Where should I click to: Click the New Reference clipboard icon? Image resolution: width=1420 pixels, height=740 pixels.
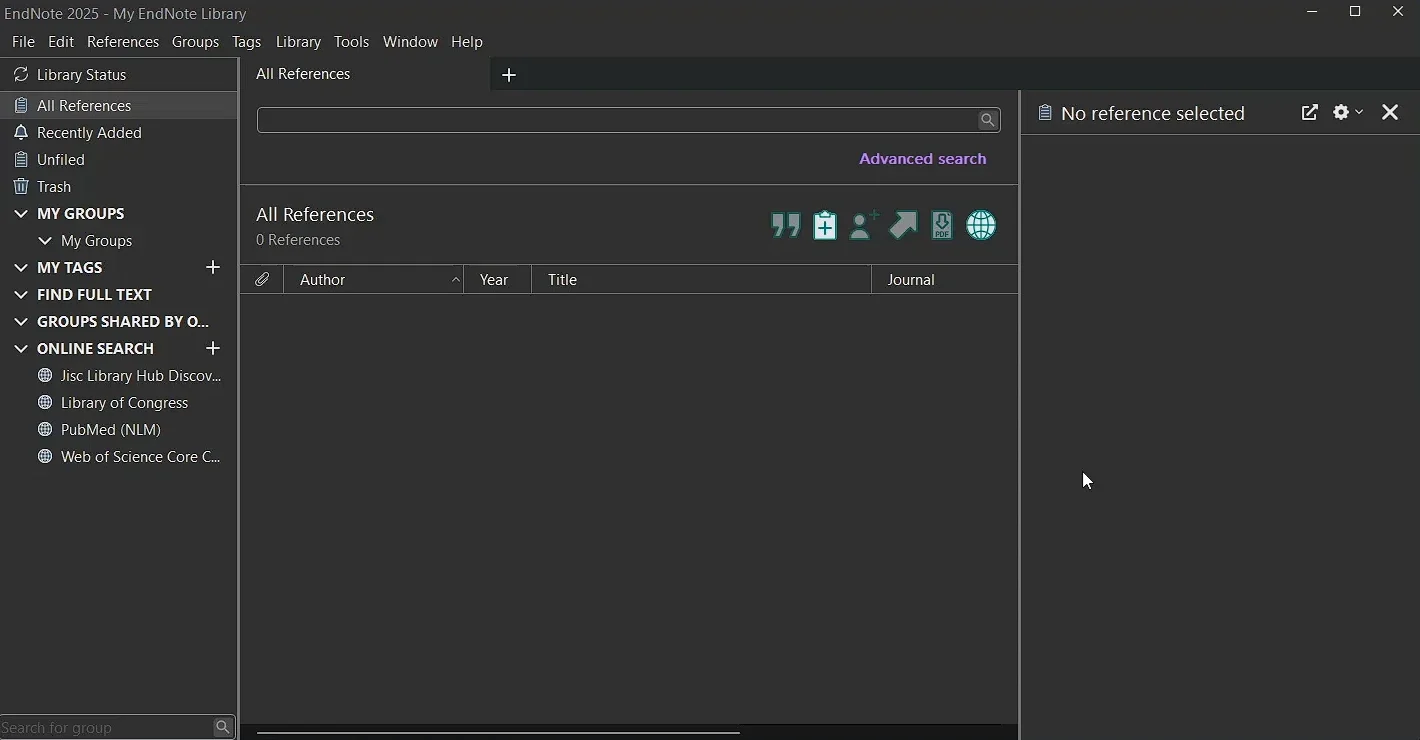tap(825, 225)
